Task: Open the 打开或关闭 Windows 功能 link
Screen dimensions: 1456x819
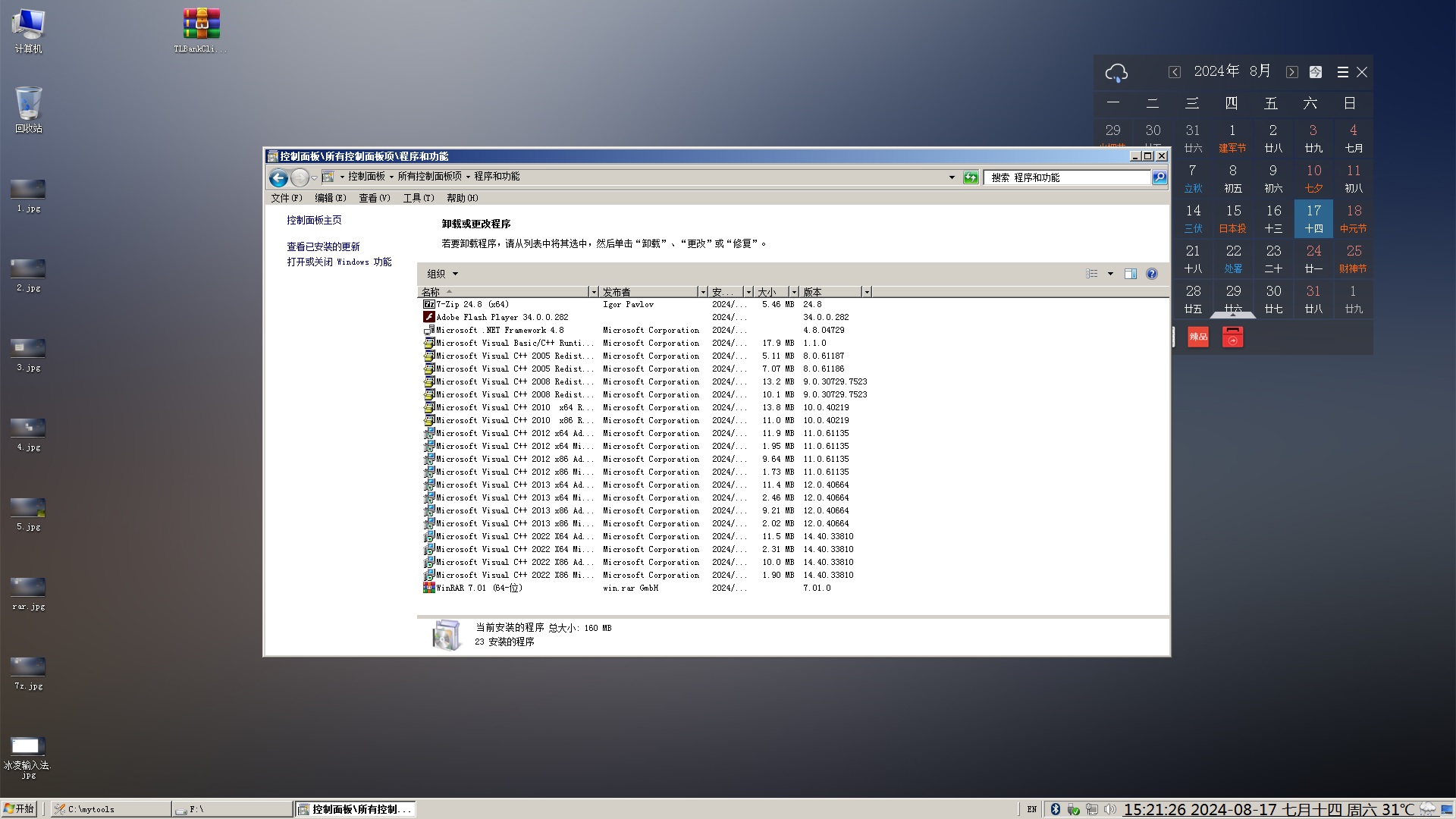Action: [x=339, y=262]
